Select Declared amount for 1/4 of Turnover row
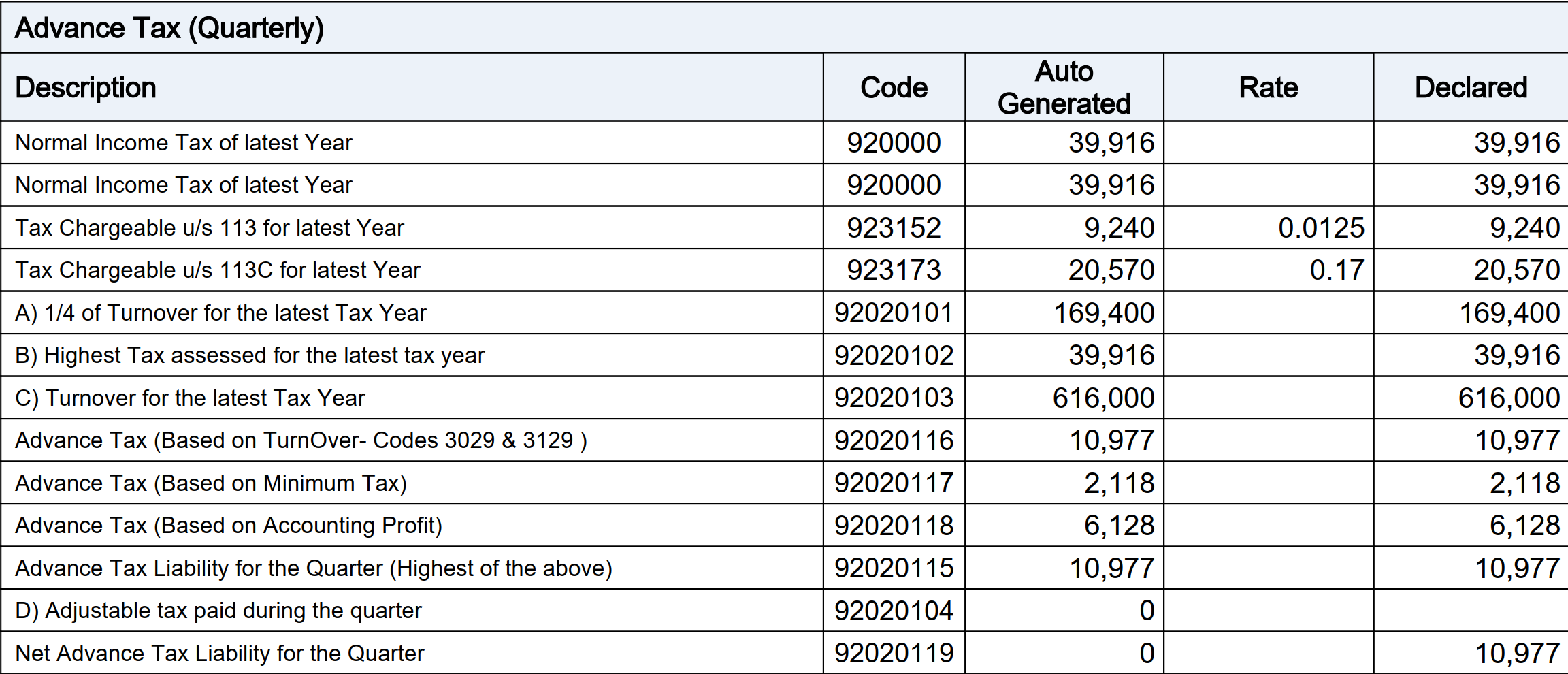Viewport: 1568px width, 674px height. tap(1509, 313)
